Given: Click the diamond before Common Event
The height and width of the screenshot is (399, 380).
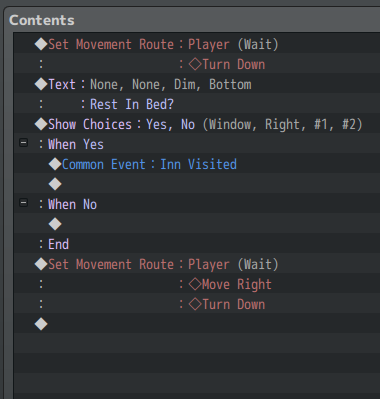Looking at the screenshot, I should pos(55,164).
